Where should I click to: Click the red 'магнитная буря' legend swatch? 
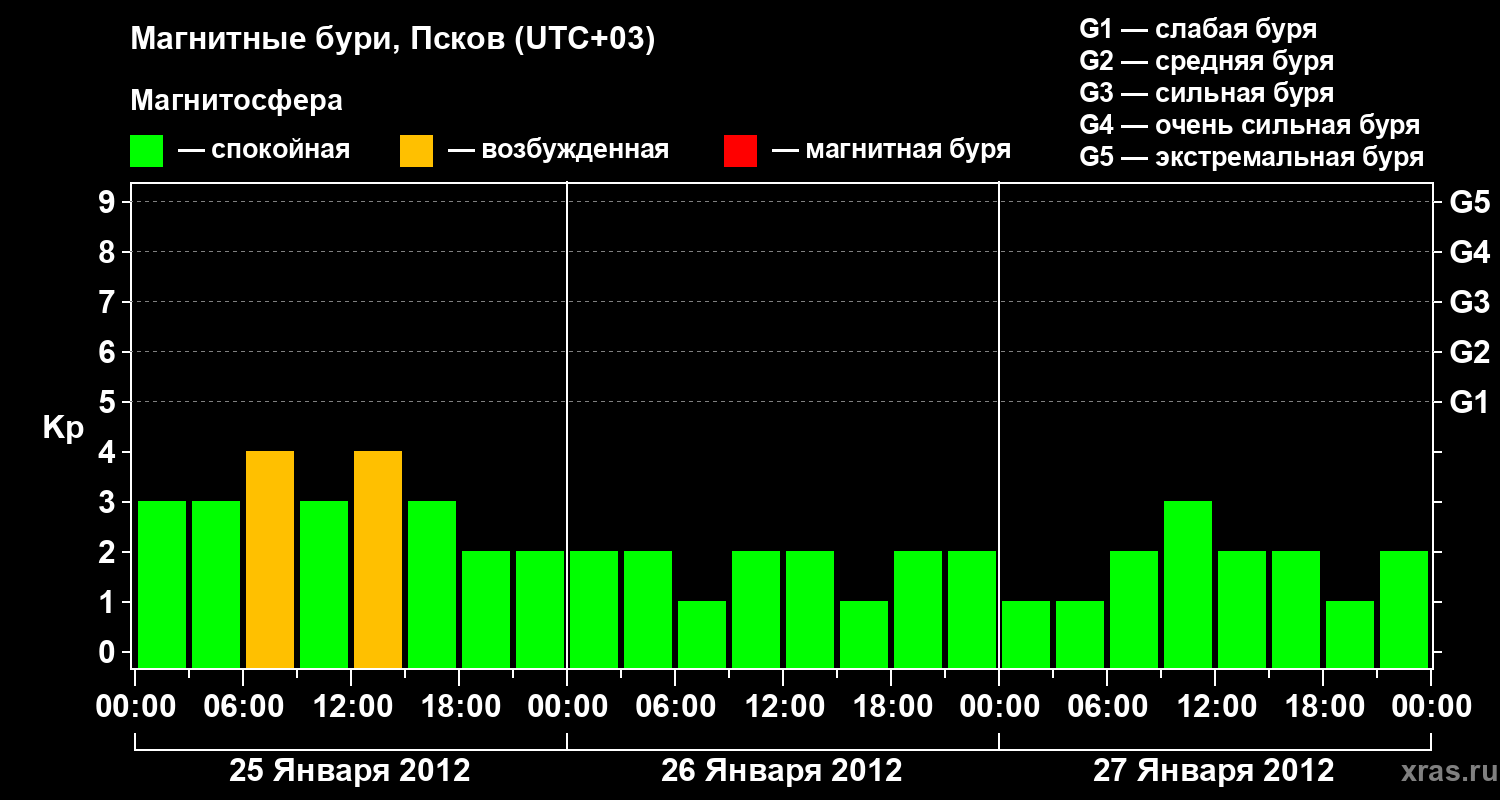point(740,151)
